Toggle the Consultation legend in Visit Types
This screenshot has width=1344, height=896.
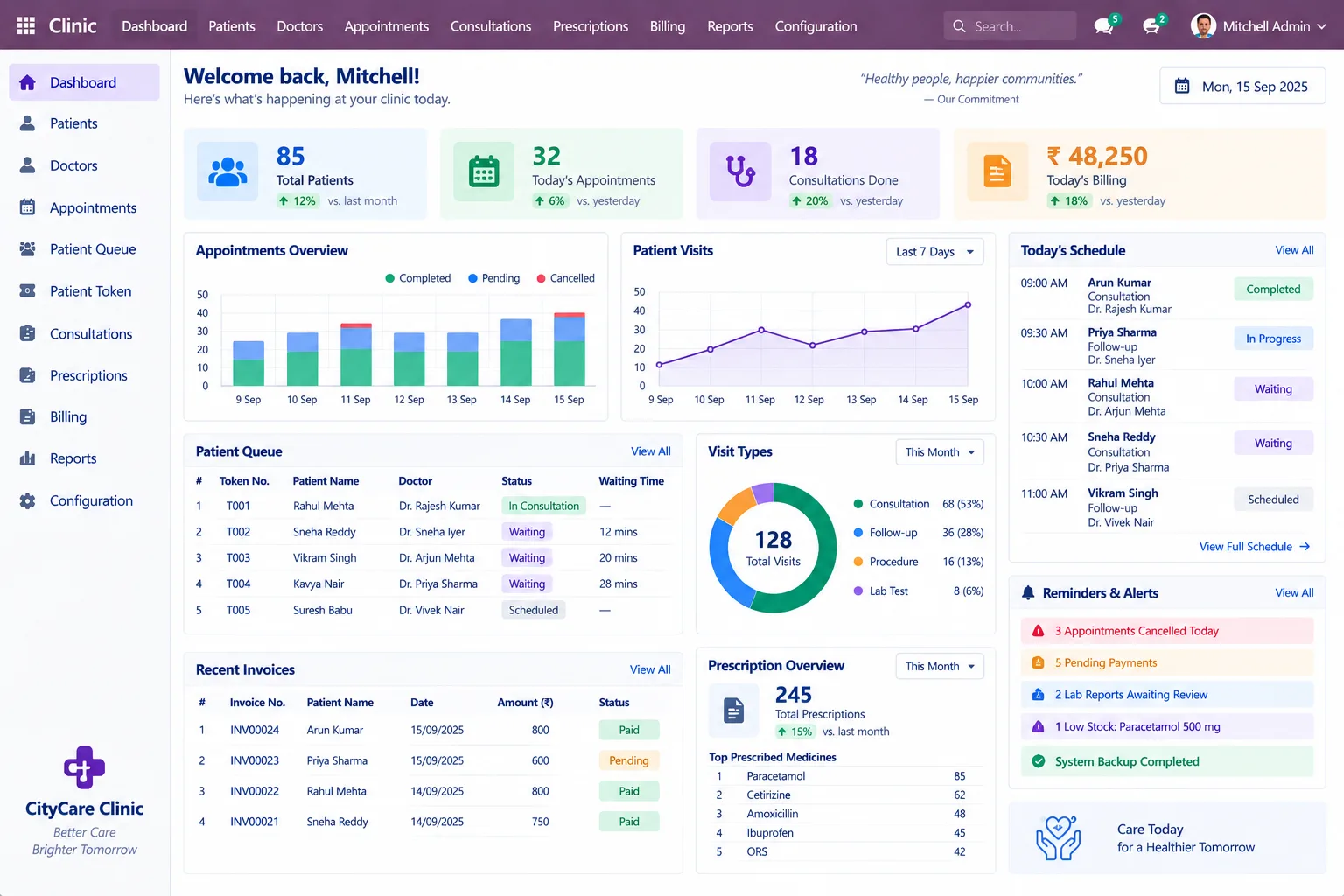pos(892,504)
